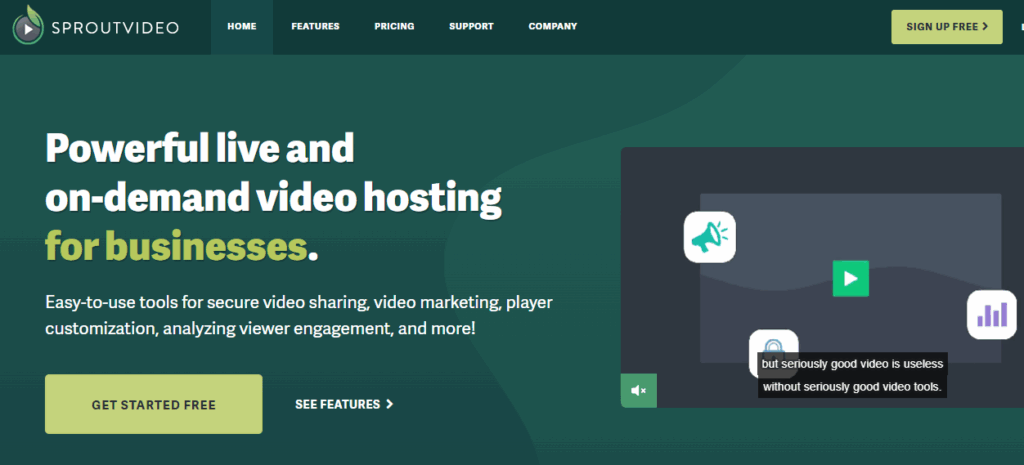Unmute the video with the speaker icon

coord(639,390)
